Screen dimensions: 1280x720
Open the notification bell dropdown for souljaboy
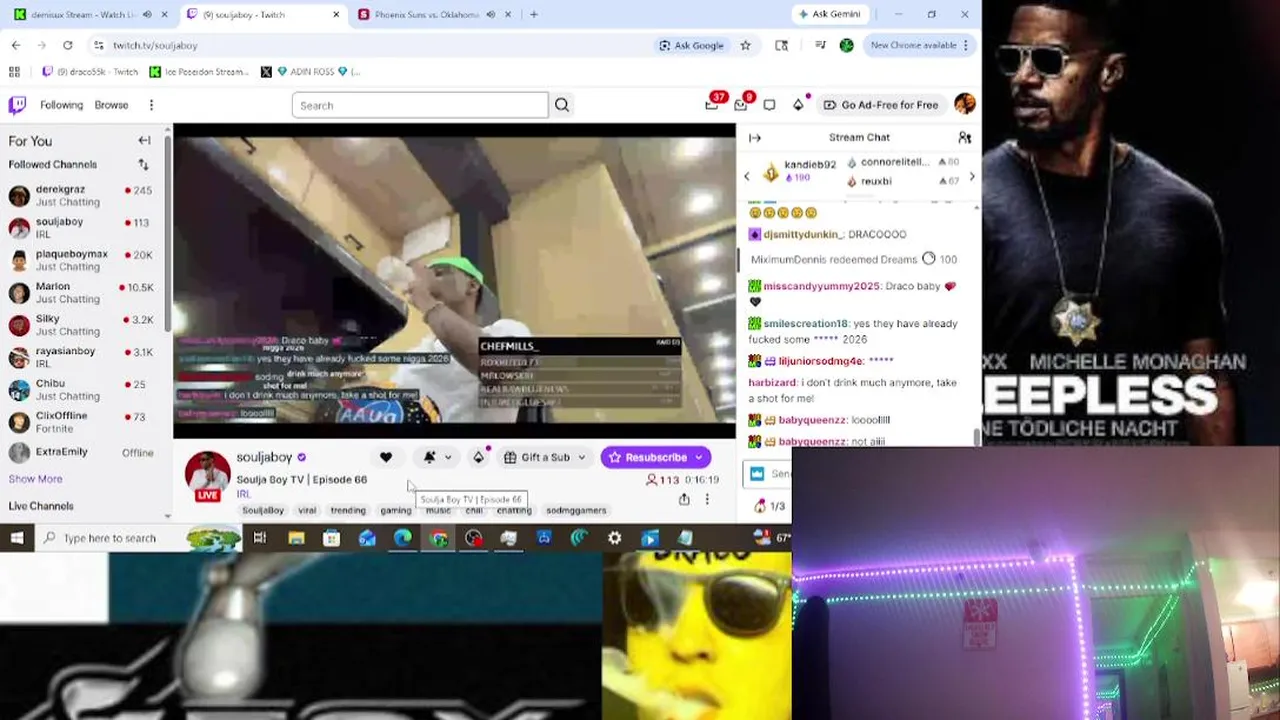[437, 457]
